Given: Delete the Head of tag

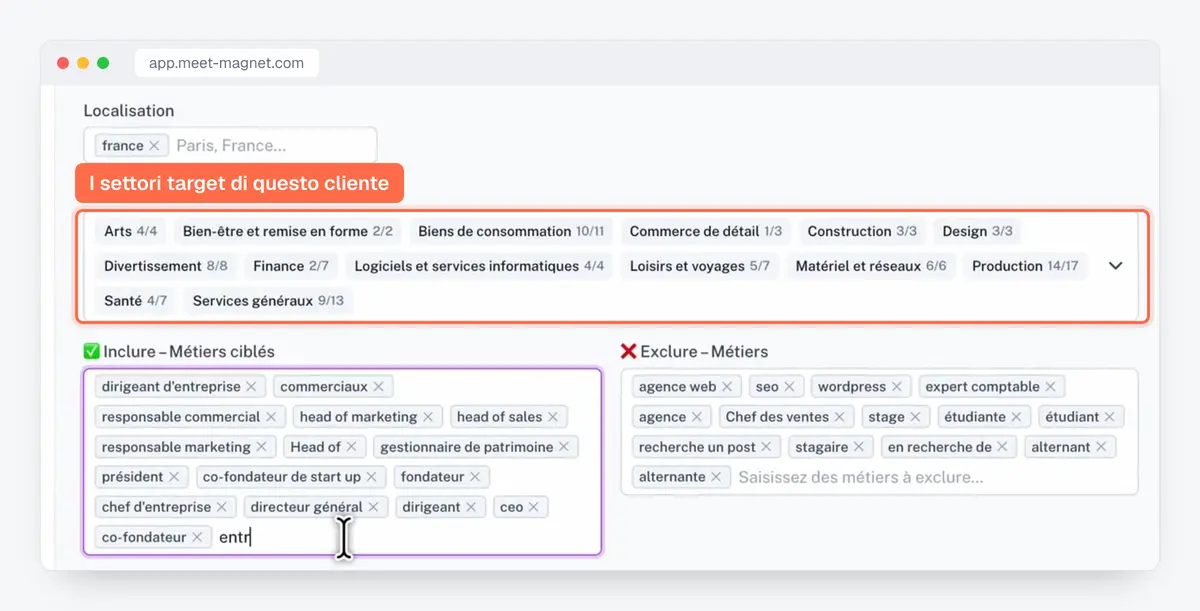Looking at the screenshot, I should [x=351, y=447].
